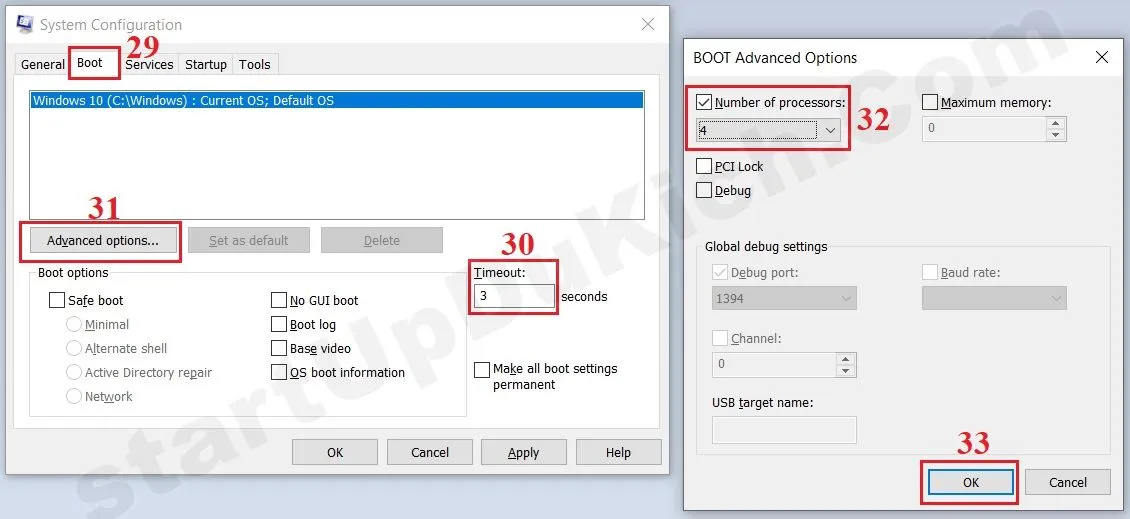Close the System Configuration window
1130x519 pixels.
(x=648, y=24)
